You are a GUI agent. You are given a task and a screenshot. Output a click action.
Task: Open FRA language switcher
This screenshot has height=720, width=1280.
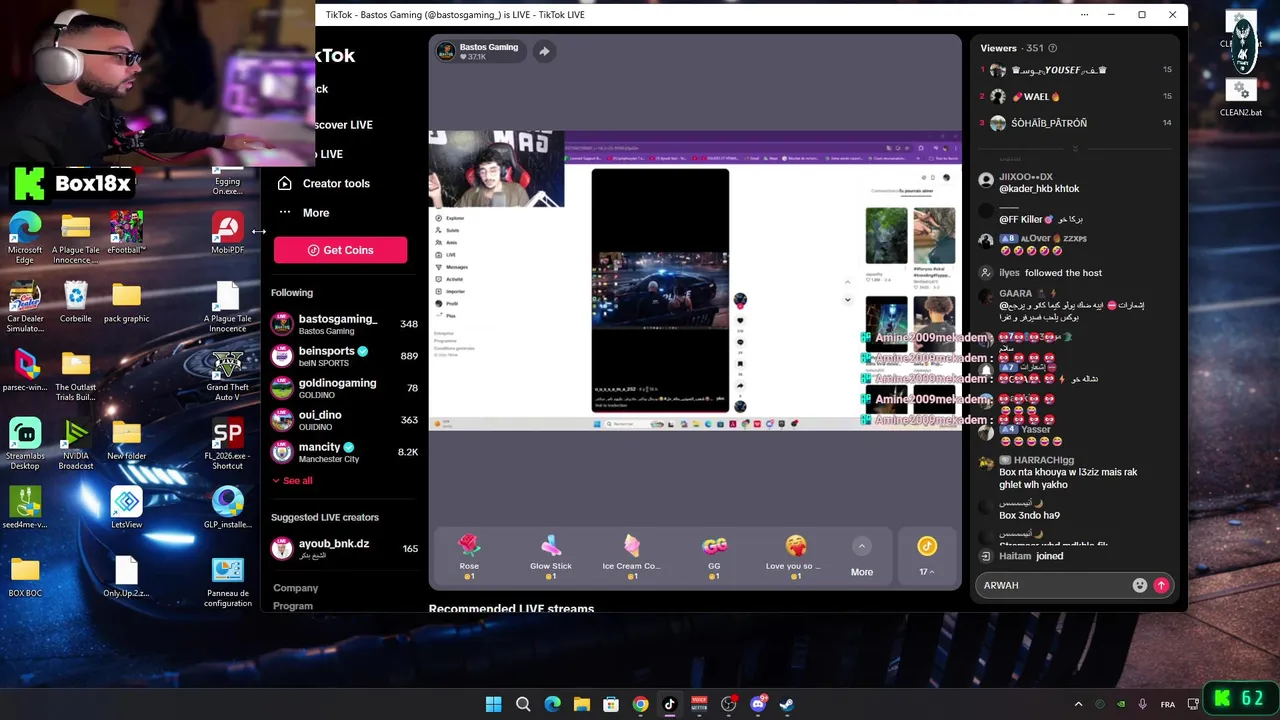[1168, 704]
